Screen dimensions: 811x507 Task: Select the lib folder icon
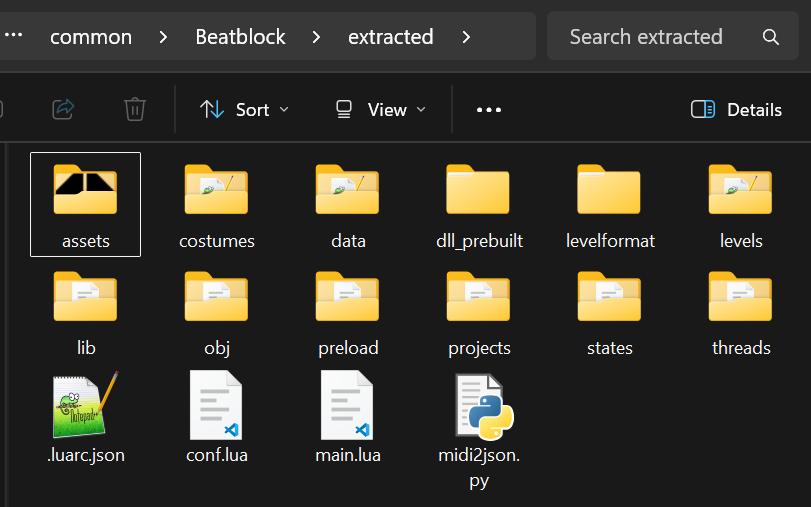[x=85, y=296]
